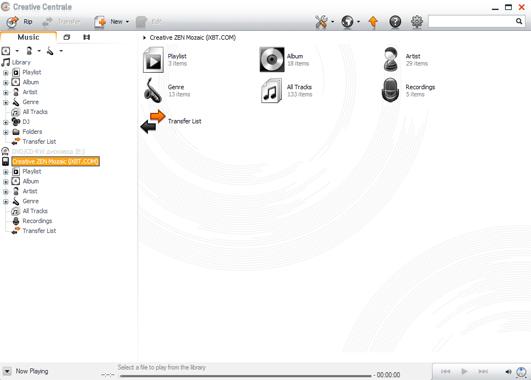The height and width of the screenshot is (380, 531).
Task: Expand the Library Playlist node
Action: point(5,73)
